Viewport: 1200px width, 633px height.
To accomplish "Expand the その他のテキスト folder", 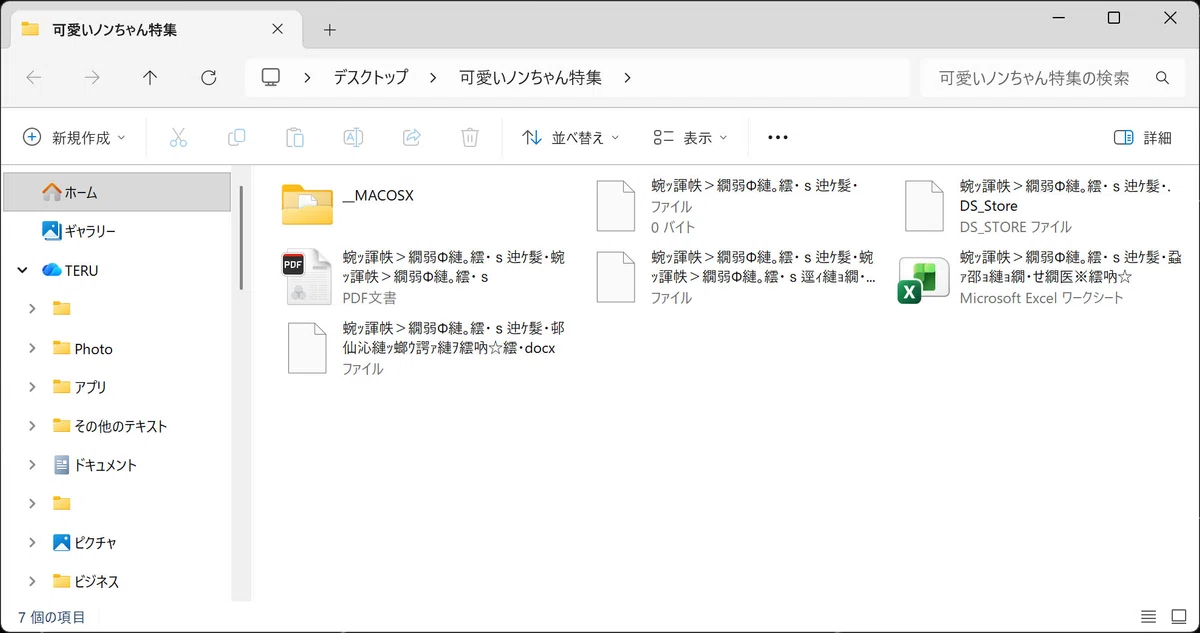I will pos(32,426).
